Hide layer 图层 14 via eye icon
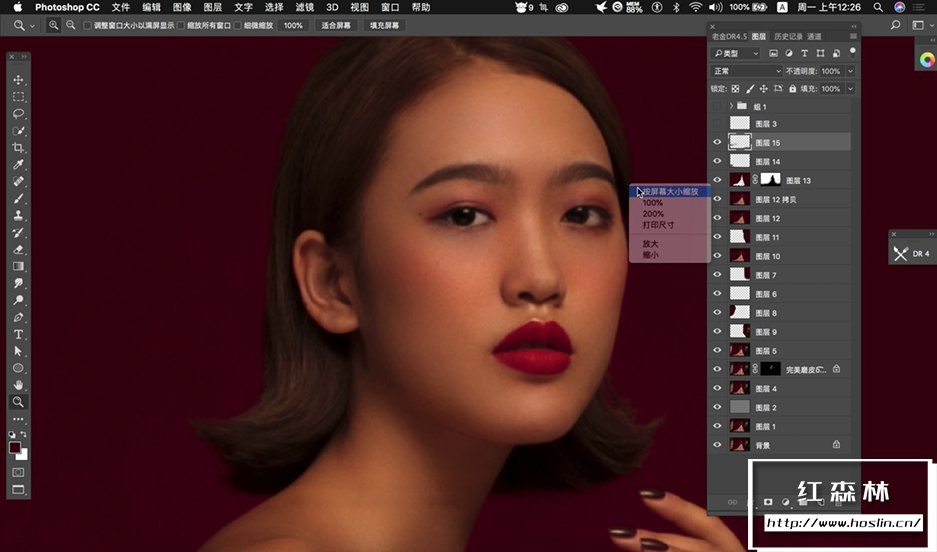 [717, 162]
